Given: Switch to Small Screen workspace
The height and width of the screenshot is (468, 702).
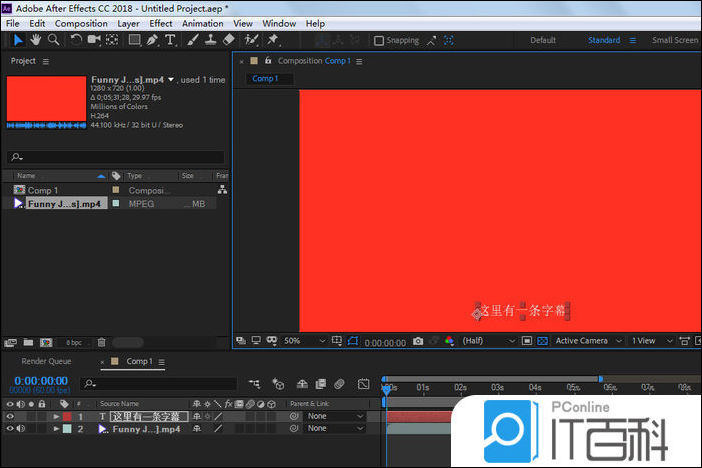Looking at the screenshot, I should point(674,40).
